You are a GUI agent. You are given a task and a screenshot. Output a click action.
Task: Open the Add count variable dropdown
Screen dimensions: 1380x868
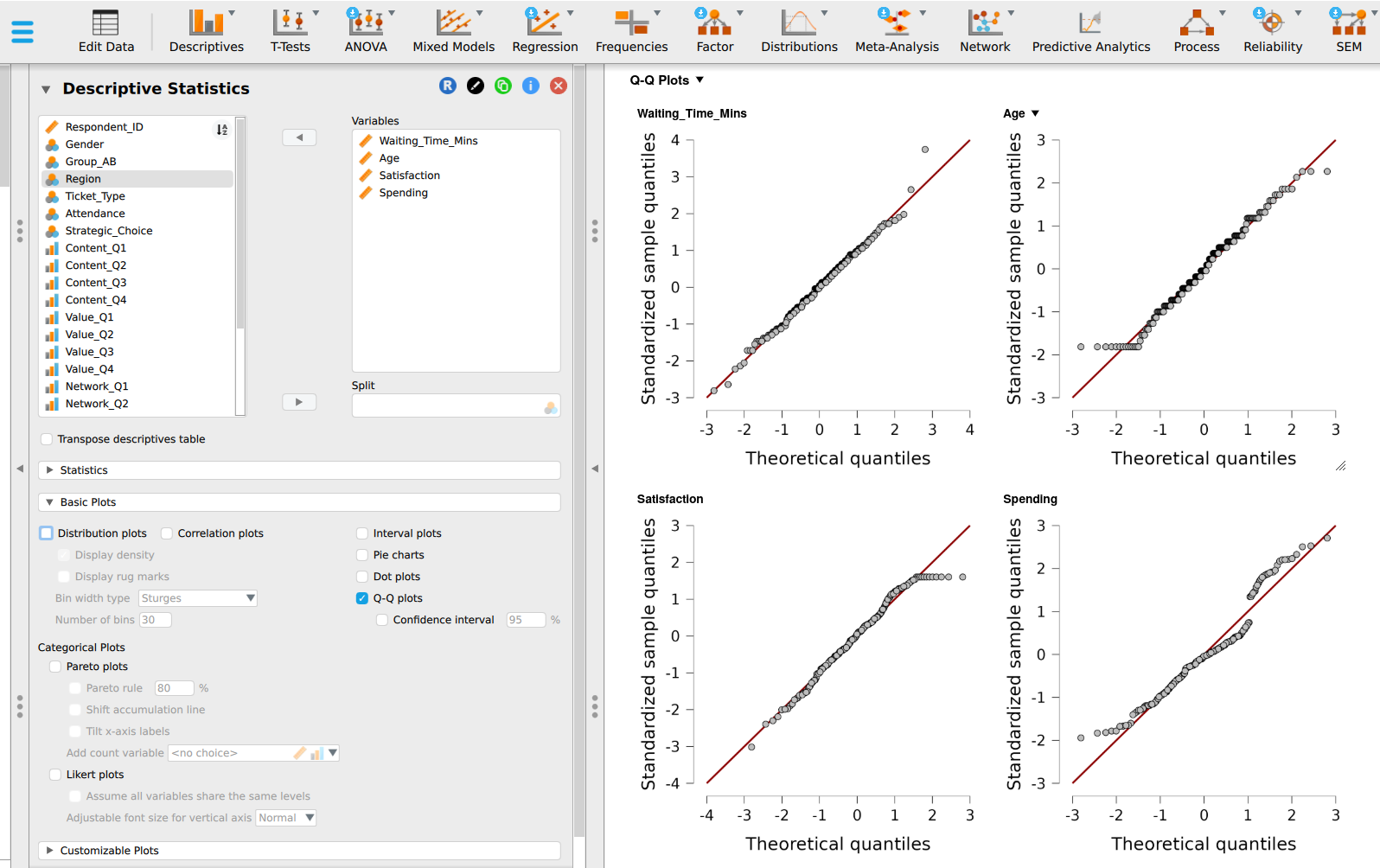coord(253,753)
